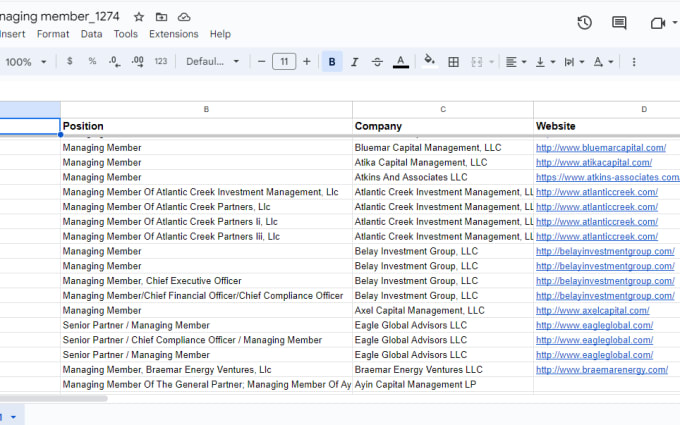680x425 pixels.
Task: Select column C header
Action: coord(443,109)
